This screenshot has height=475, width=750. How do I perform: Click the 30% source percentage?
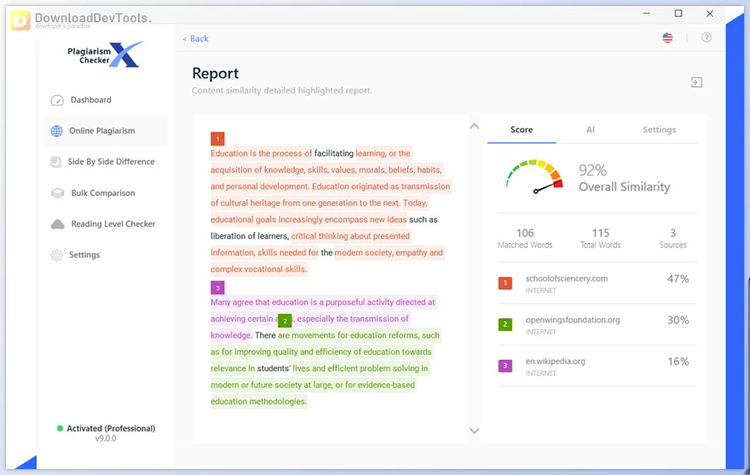678,320
